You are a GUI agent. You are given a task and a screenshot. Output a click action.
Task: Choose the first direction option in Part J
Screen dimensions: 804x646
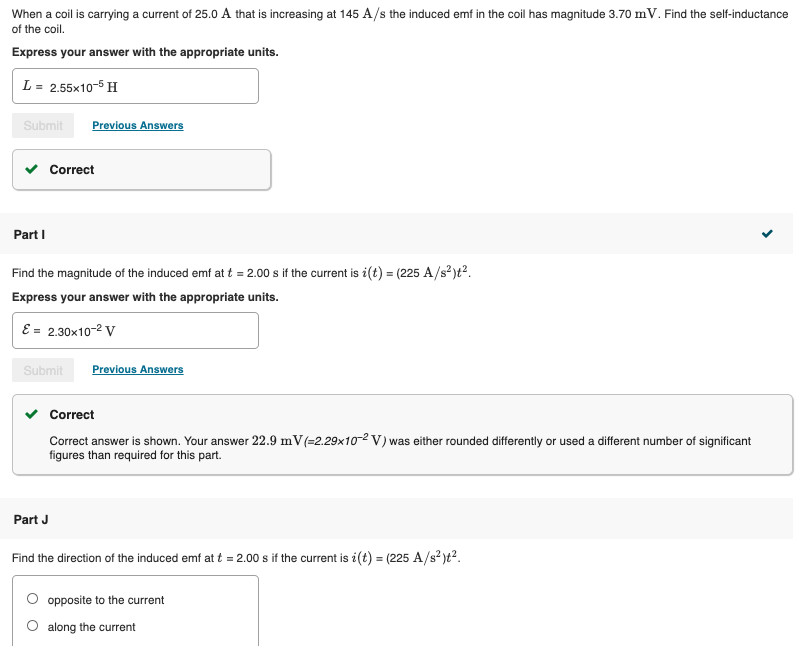(32, 598)
